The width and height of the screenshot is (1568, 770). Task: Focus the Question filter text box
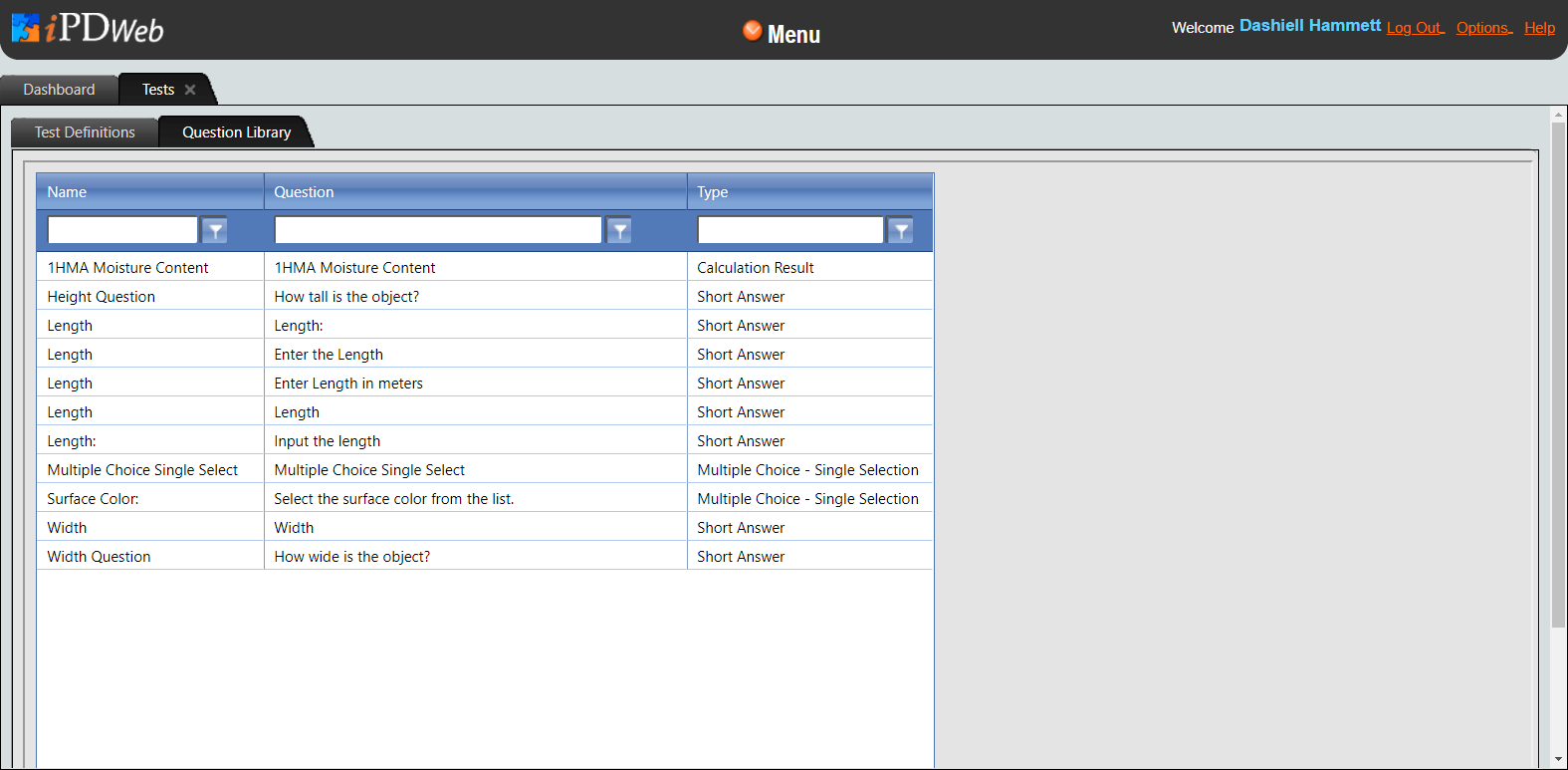[x=438, y=230]
